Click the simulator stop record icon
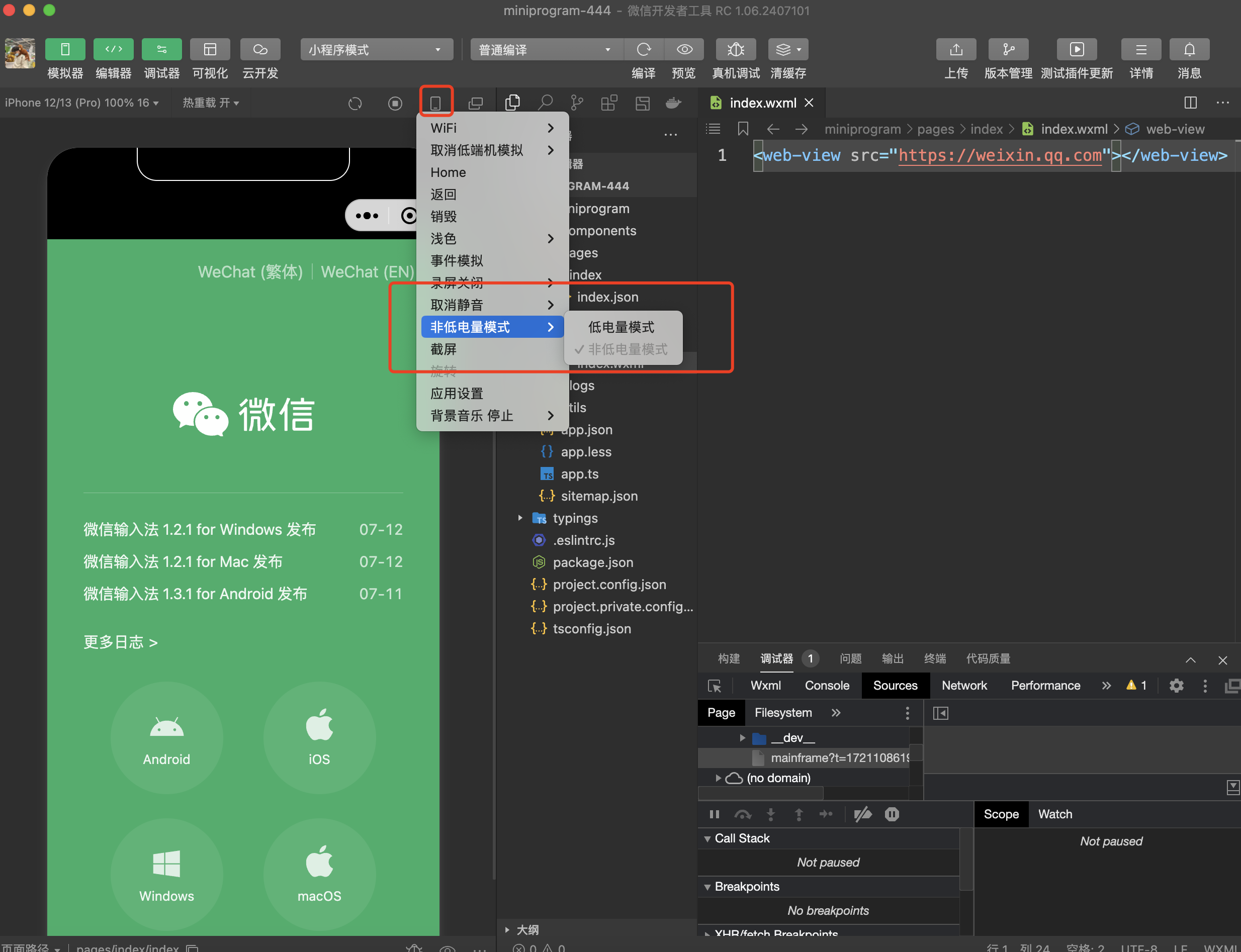 coord(395,103)
